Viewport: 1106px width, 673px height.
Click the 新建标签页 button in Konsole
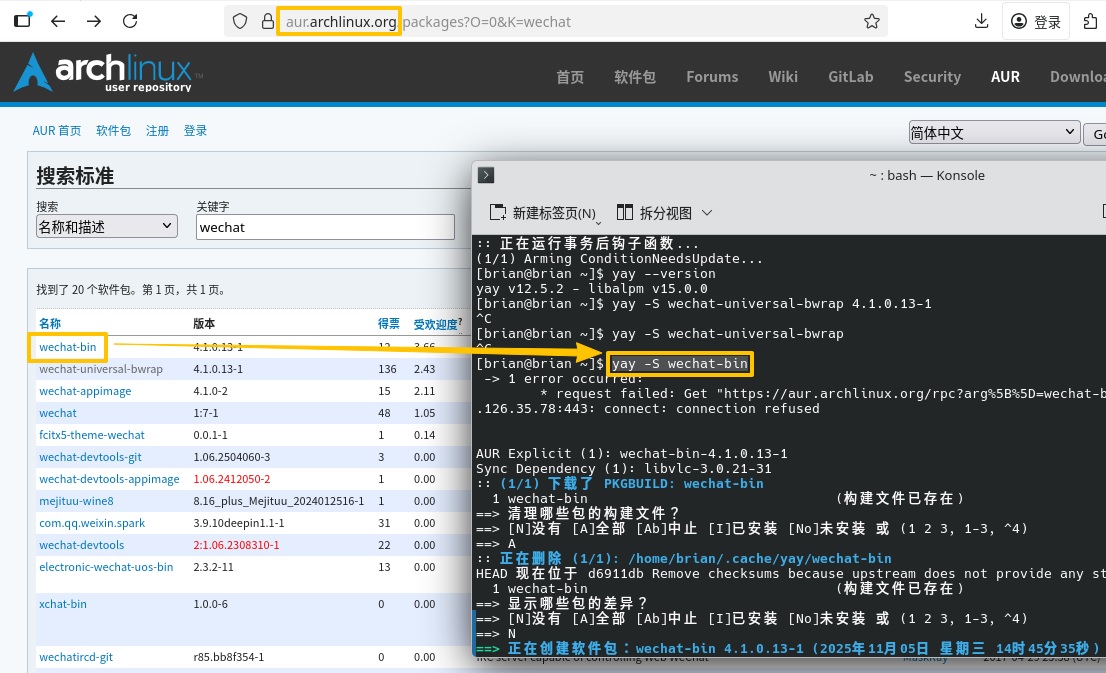tap(543, 213)
